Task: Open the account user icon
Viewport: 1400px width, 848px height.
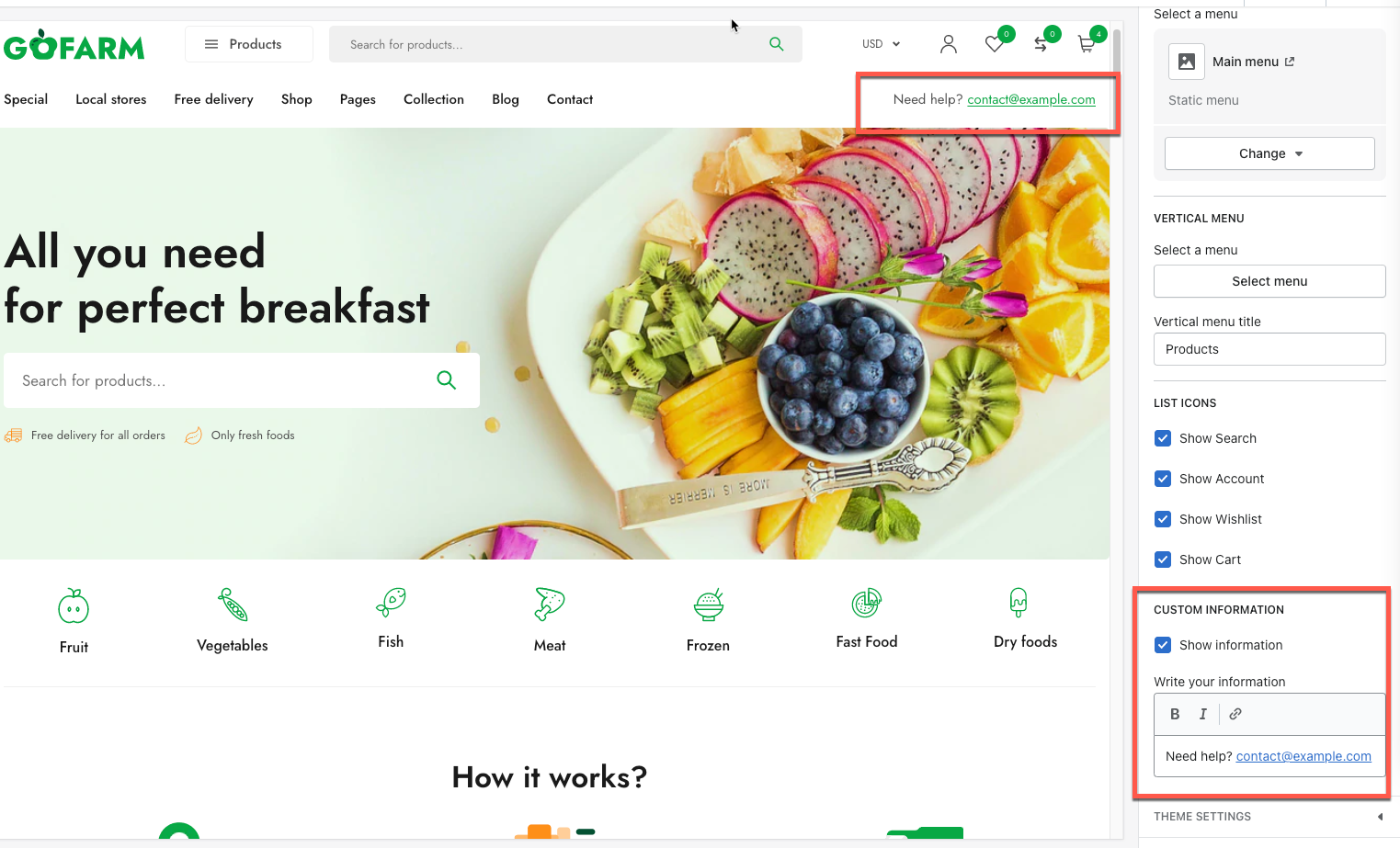Action: (949, 44)
